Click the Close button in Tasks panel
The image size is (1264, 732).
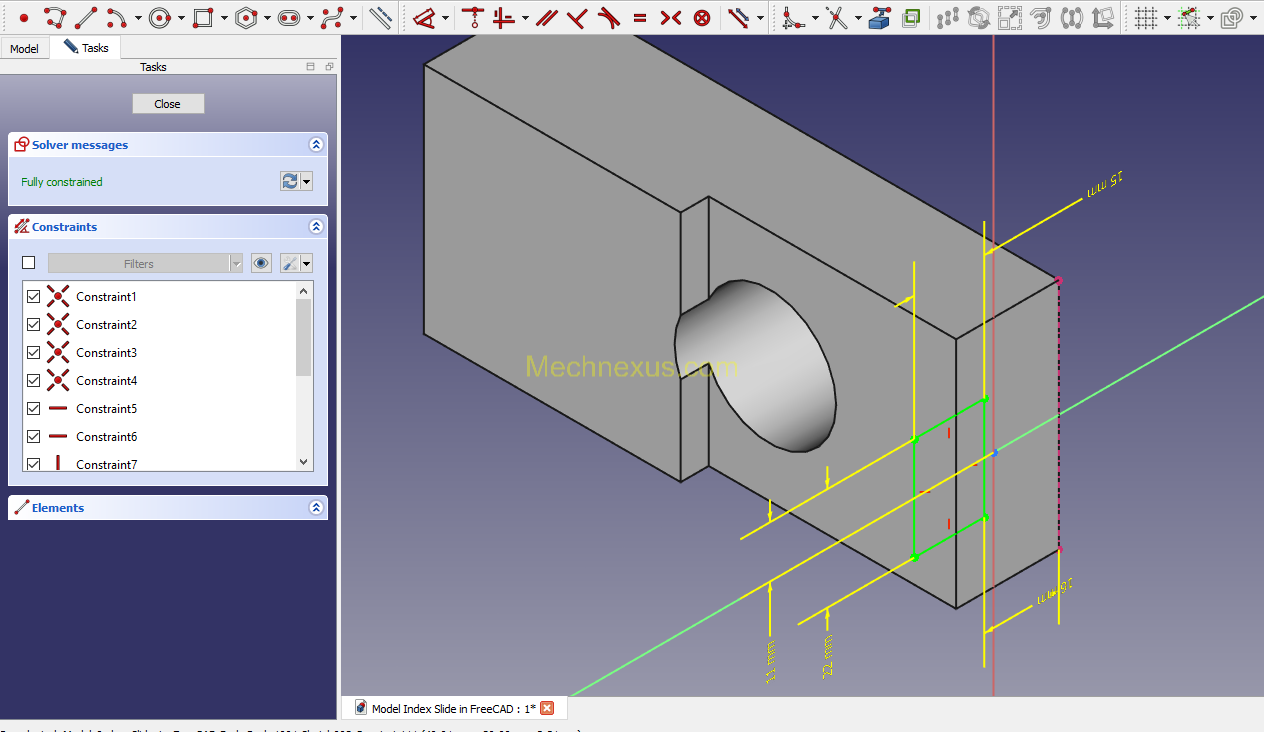pos(168,104)
